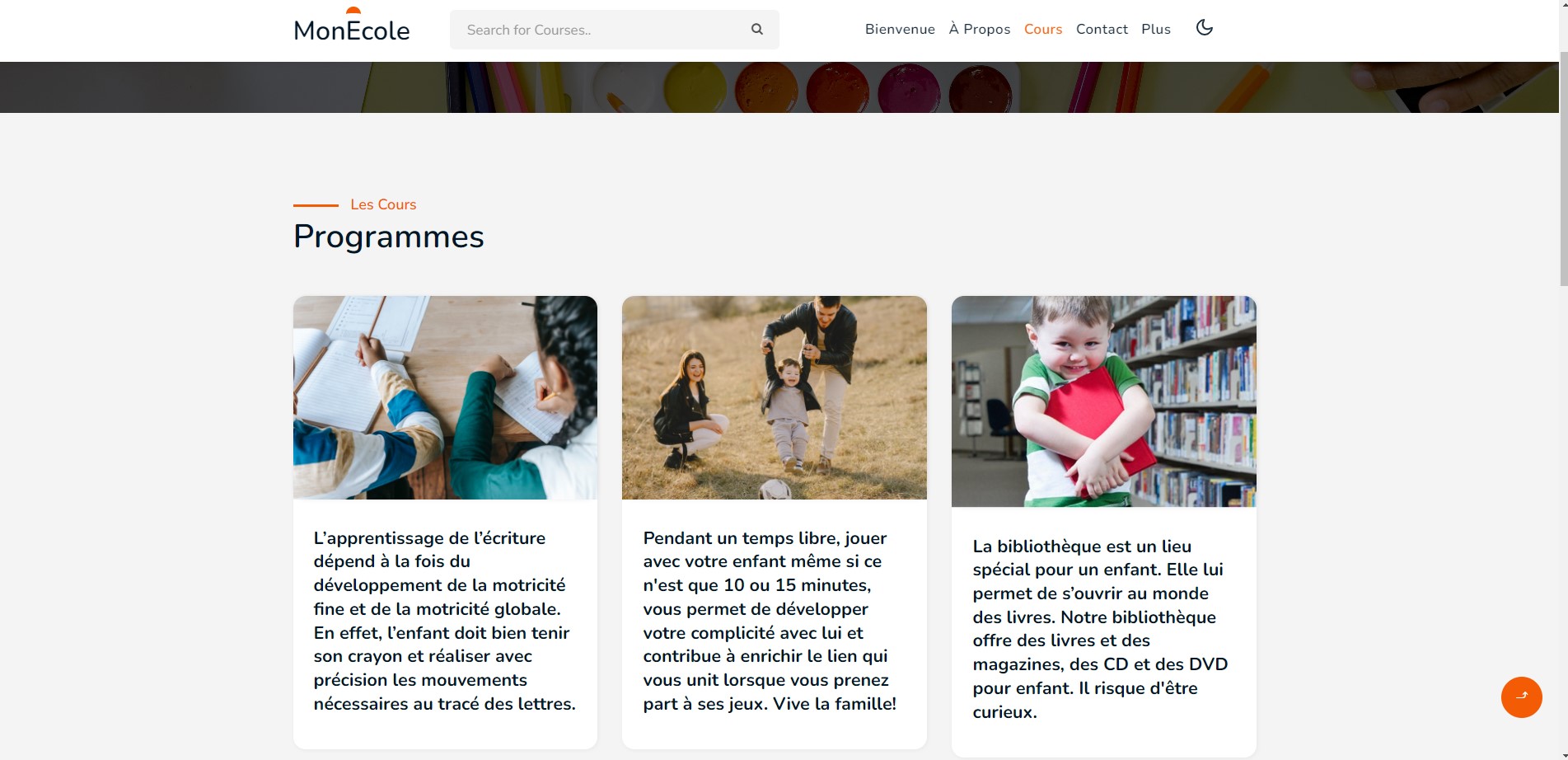Expand the Plus menu
Viewport: 1568px width, 760px height.
pyautogui.click(x=1156, y=29)
